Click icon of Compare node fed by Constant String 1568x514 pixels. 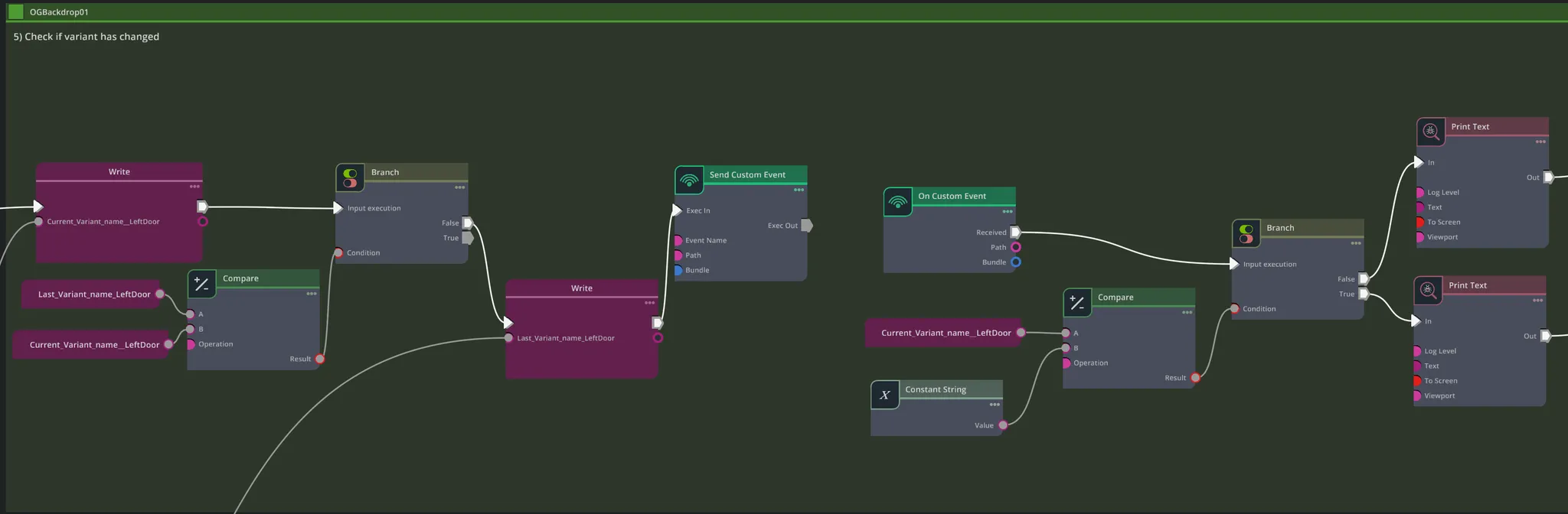[1077, 303]
